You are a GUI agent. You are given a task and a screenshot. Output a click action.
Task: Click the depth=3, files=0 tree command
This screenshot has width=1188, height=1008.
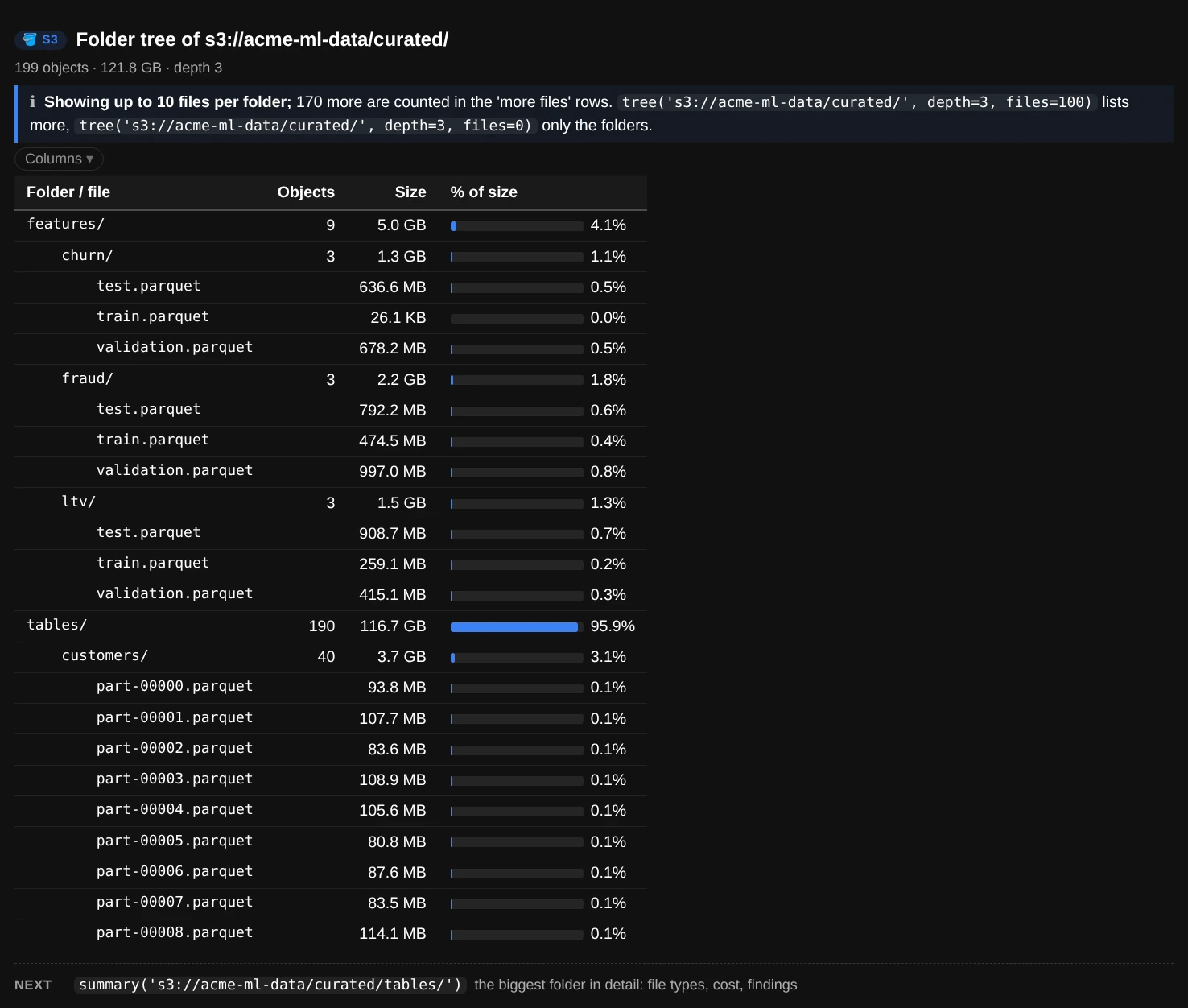coord(306,126)
